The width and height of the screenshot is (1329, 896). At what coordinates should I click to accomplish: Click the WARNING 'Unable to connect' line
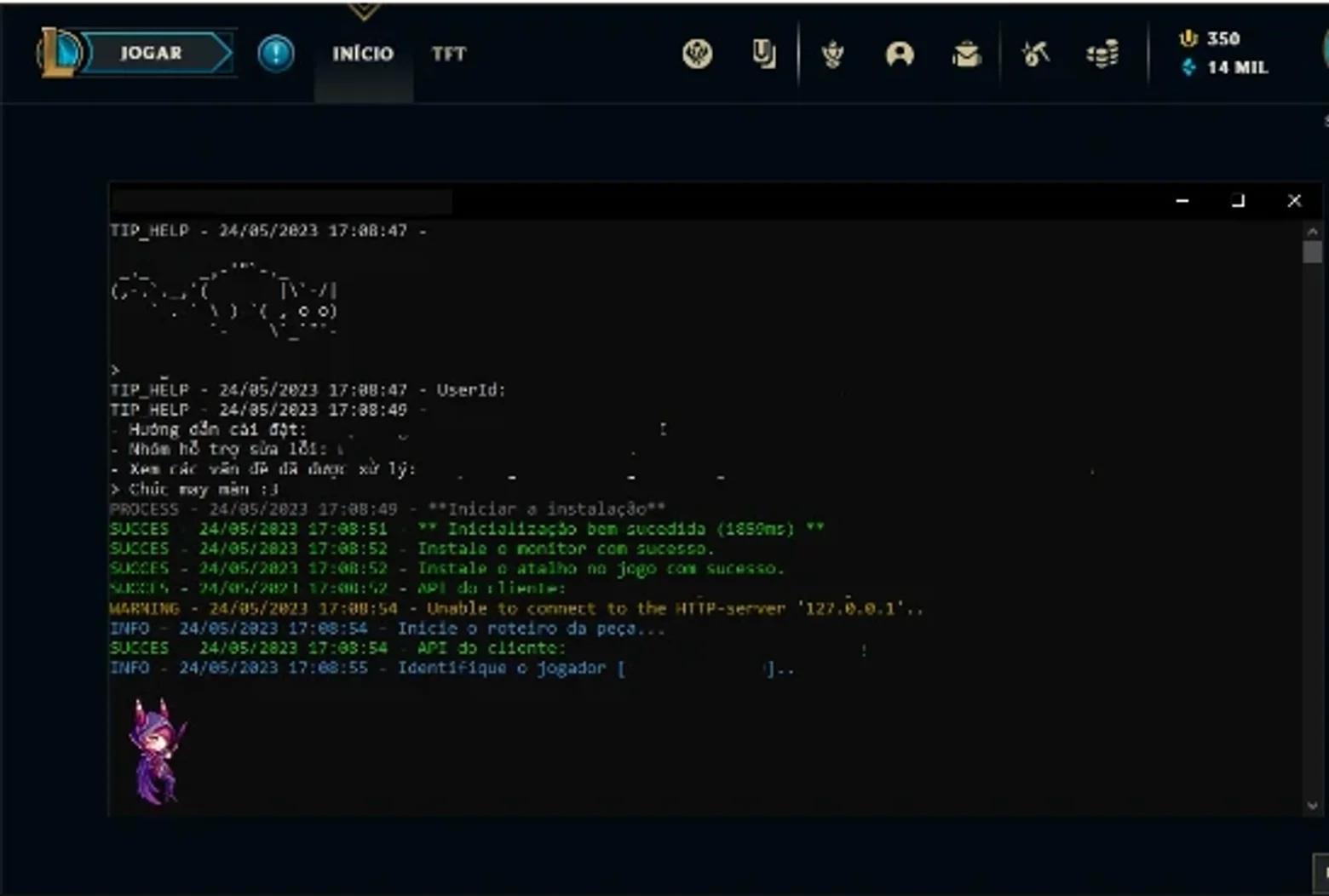pos(516,608)
